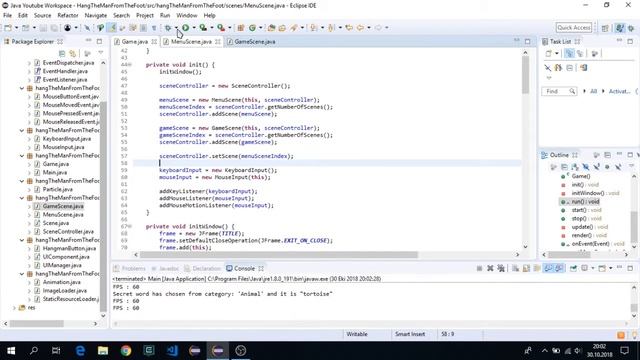
Task: Switch to the GameScene.java editor tab
Action: pos(252,42)
